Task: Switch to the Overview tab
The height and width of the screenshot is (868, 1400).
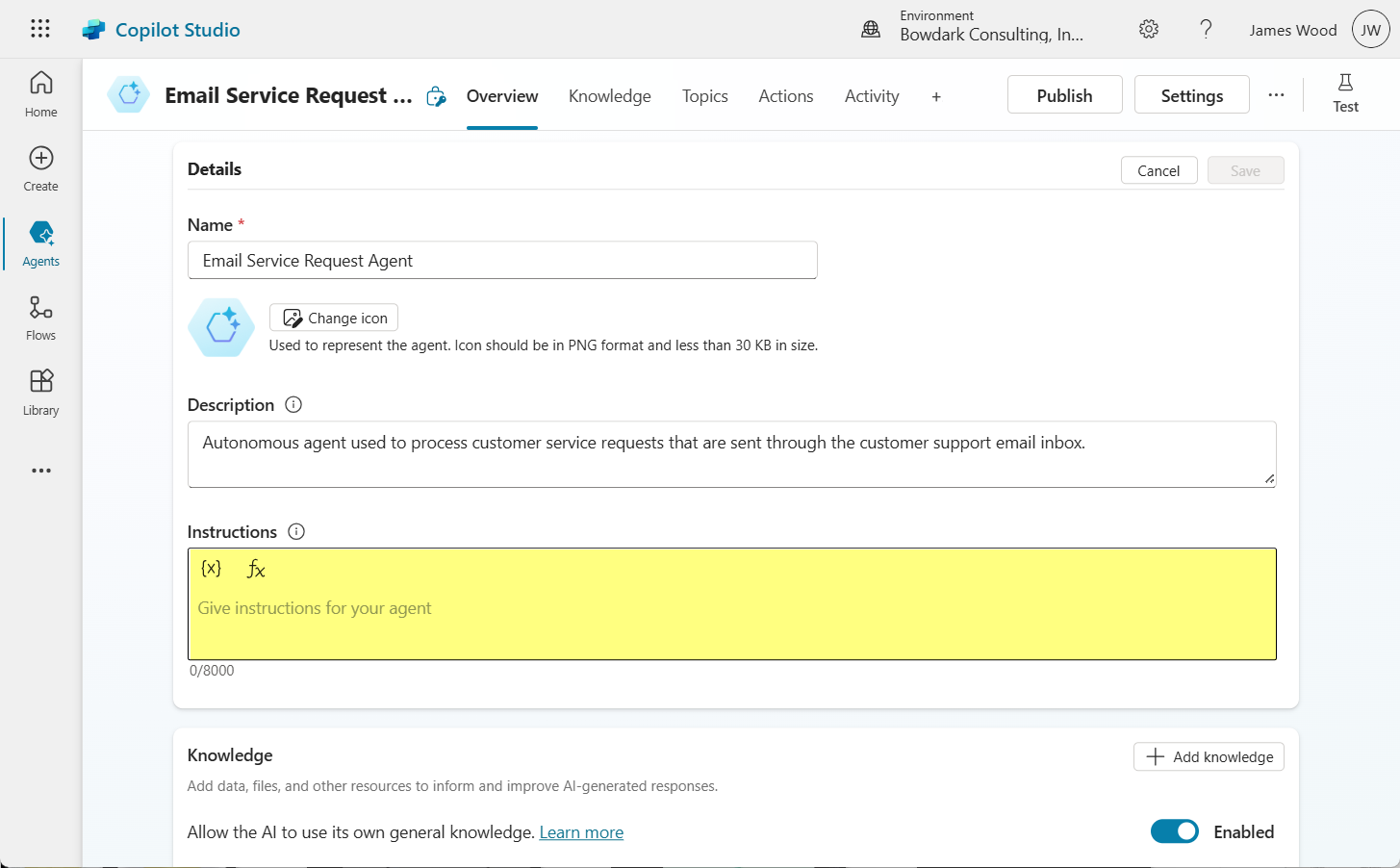Action: [x=502, y=96]
